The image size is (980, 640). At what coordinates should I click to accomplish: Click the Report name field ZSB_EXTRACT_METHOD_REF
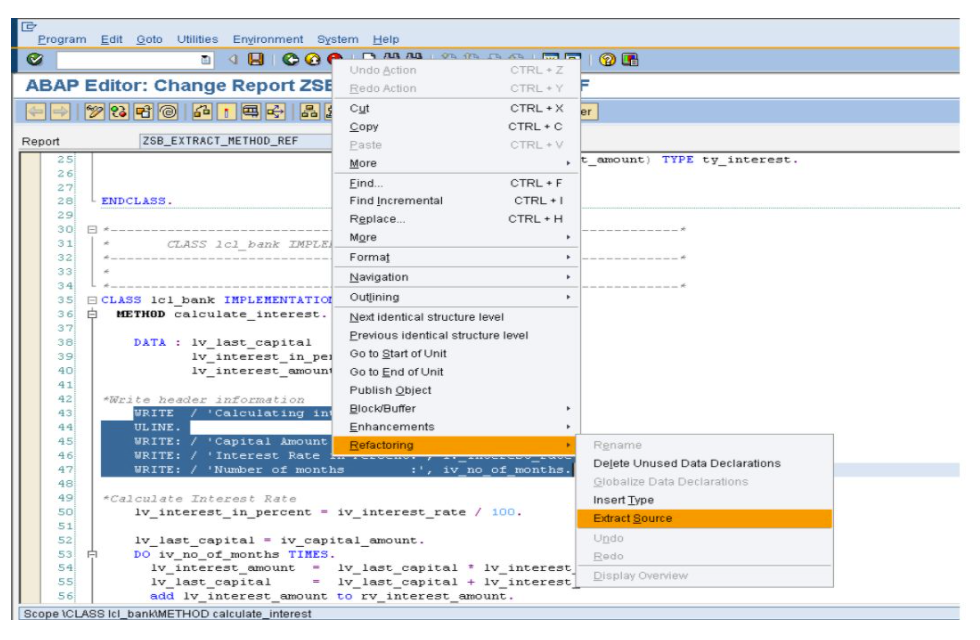point(234,141)
